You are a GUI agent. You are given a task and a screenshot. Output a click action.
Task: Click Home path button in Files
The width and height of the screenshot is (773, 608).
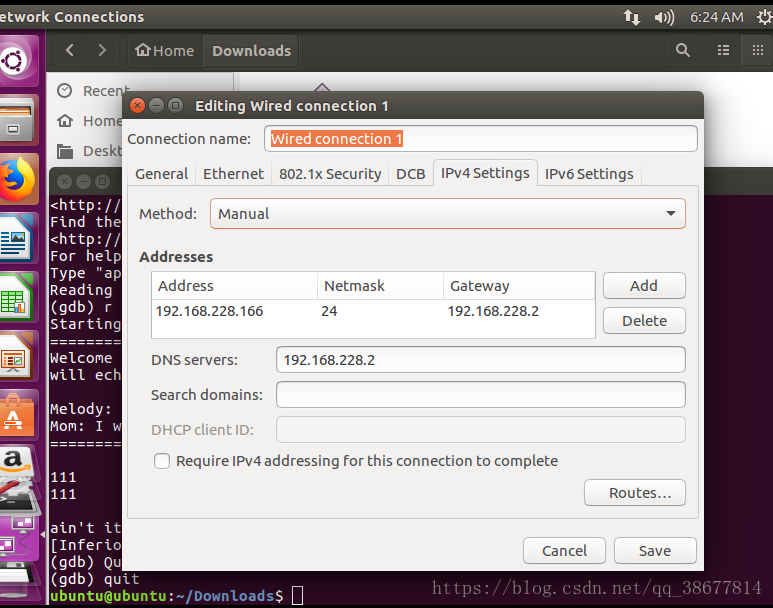[x=165, y=50]
